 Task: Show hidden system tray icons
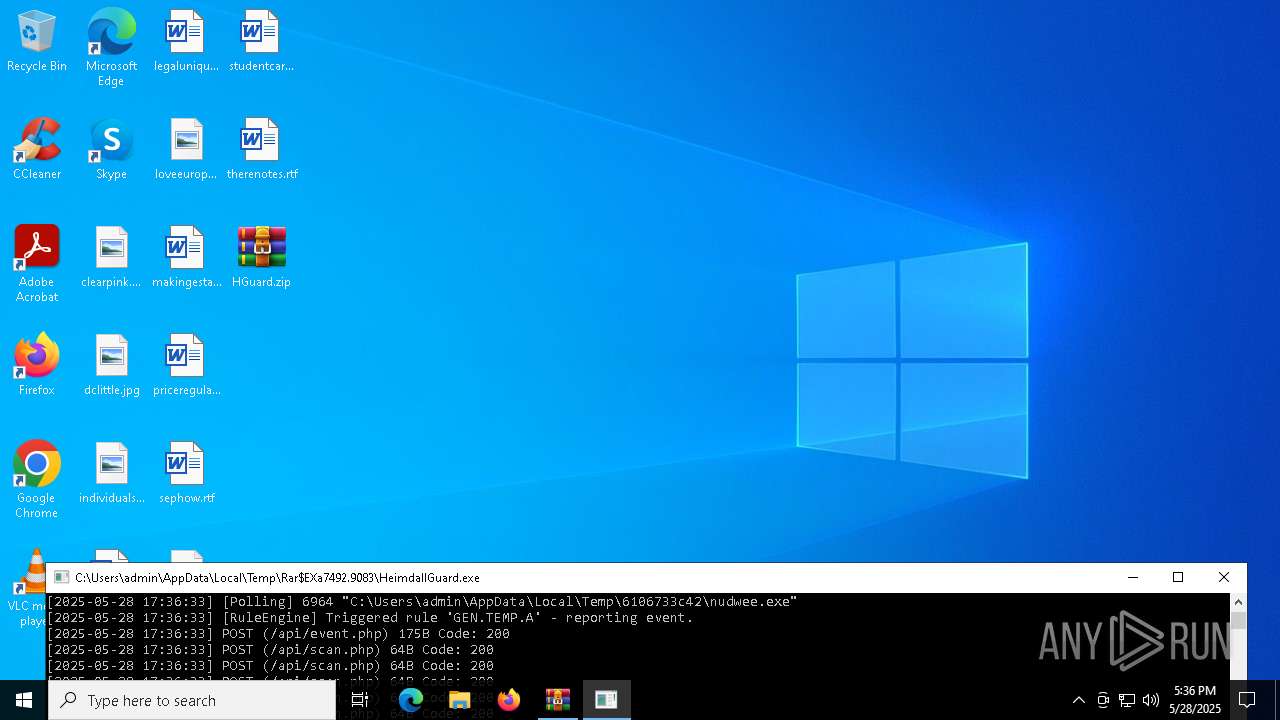pos(1078,700)
